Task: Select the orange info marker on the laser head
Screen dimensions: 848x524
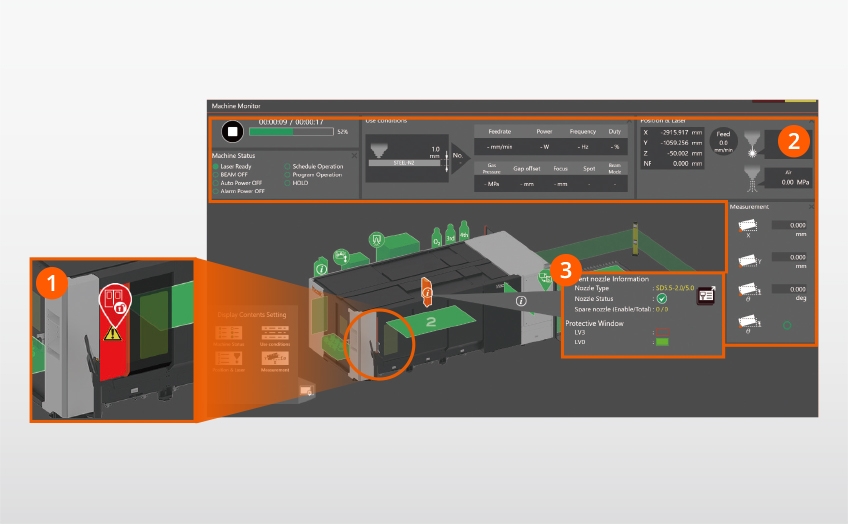Action: (x=427, y=292)
